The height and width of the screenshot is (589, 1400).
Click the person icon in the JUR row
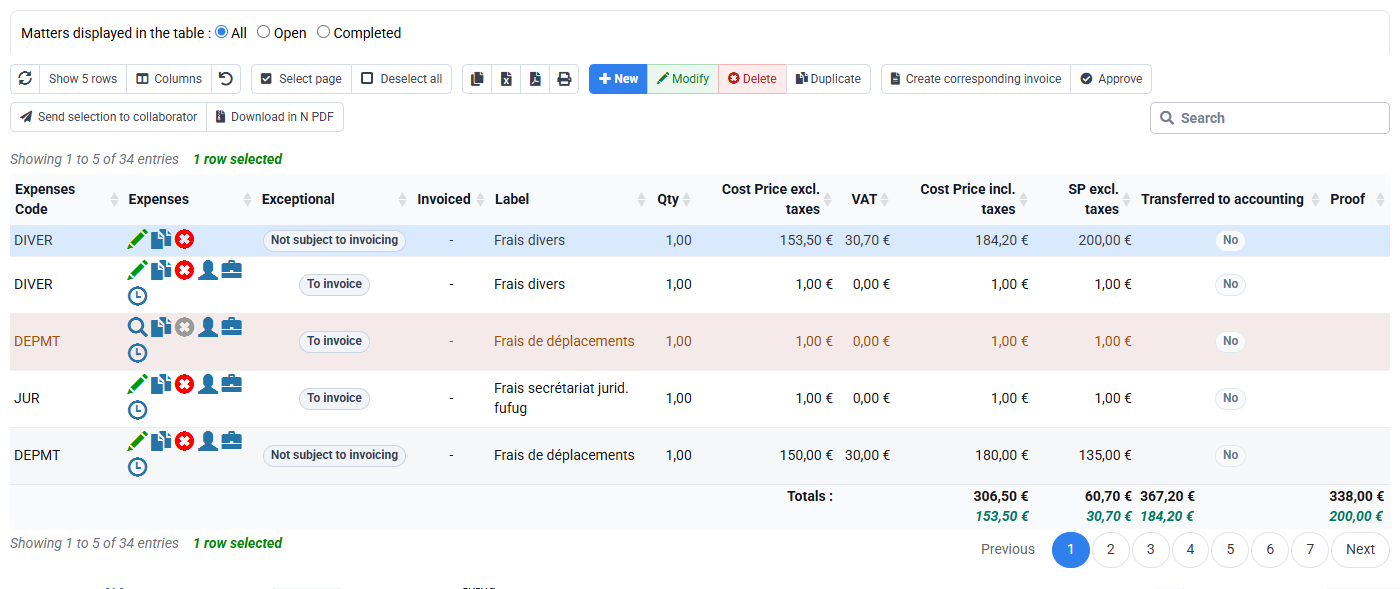tap(208, 384)
